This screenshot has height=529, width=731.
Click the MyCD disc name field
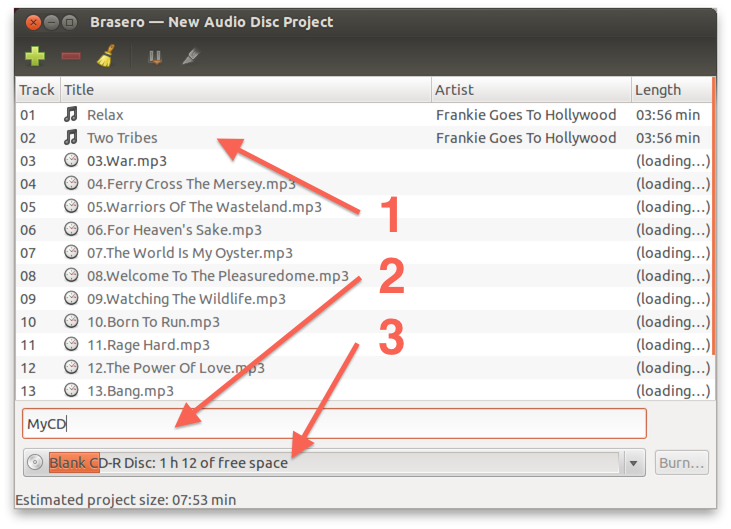point(334,424)
